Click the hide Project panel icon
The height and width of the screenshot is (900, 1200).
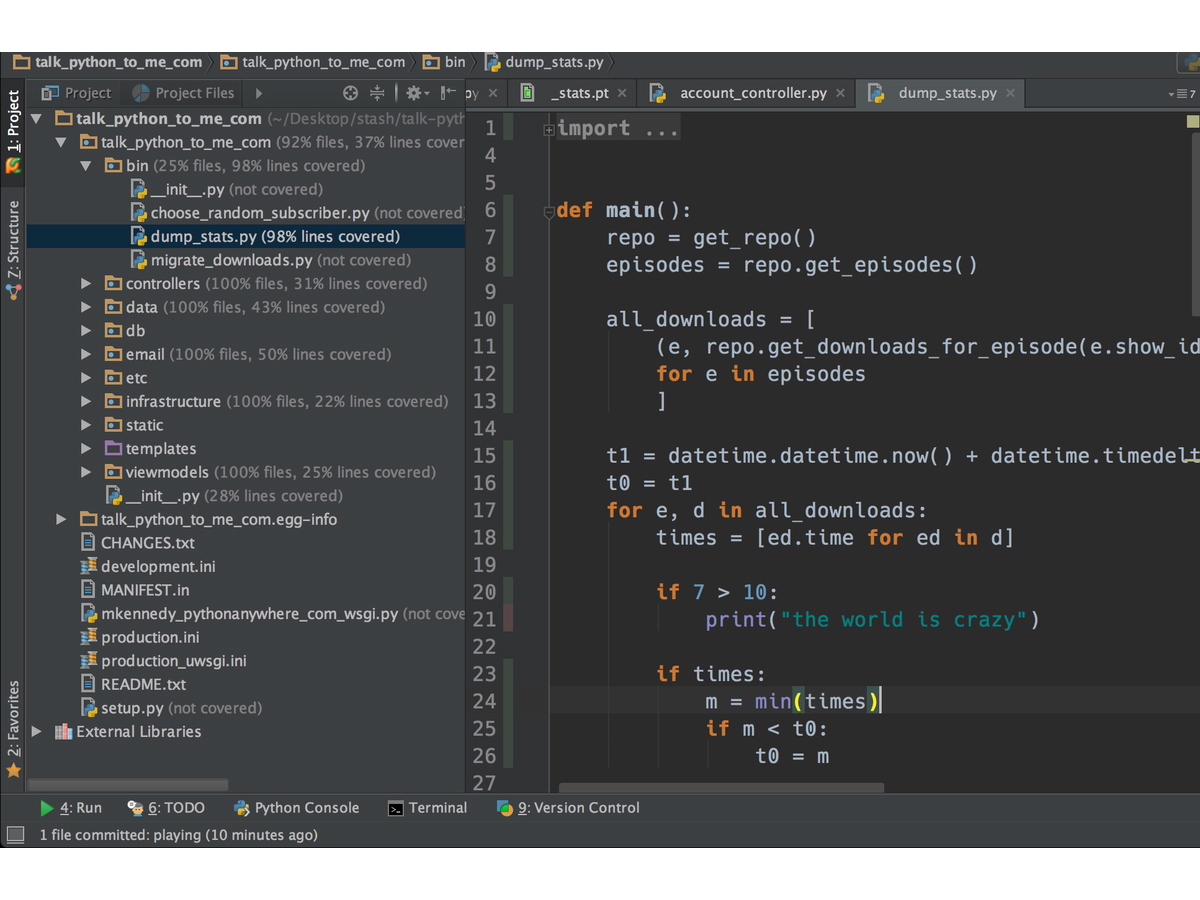tap(448, 93)
